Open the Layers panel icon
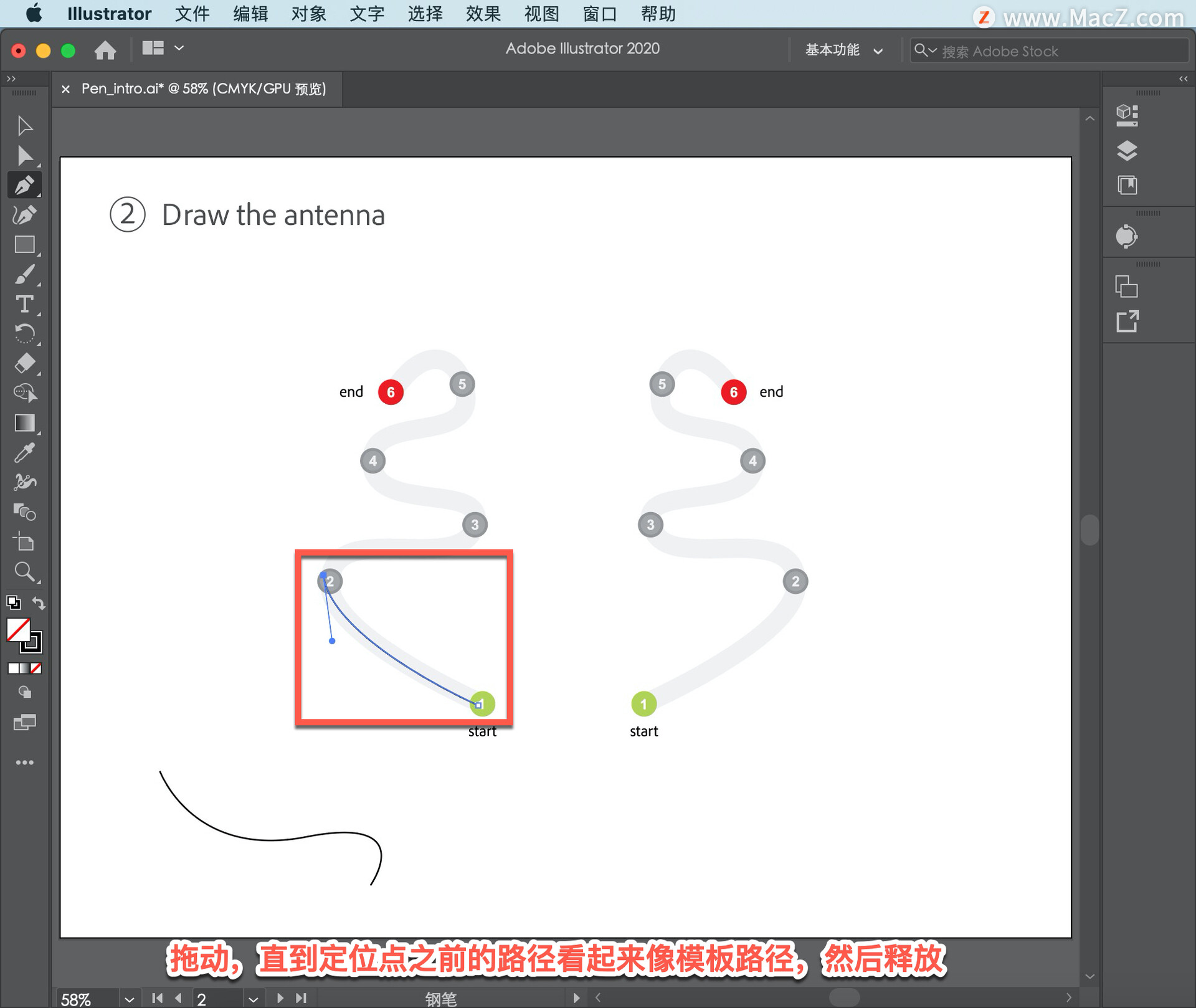 click(x=1126, y=150)
